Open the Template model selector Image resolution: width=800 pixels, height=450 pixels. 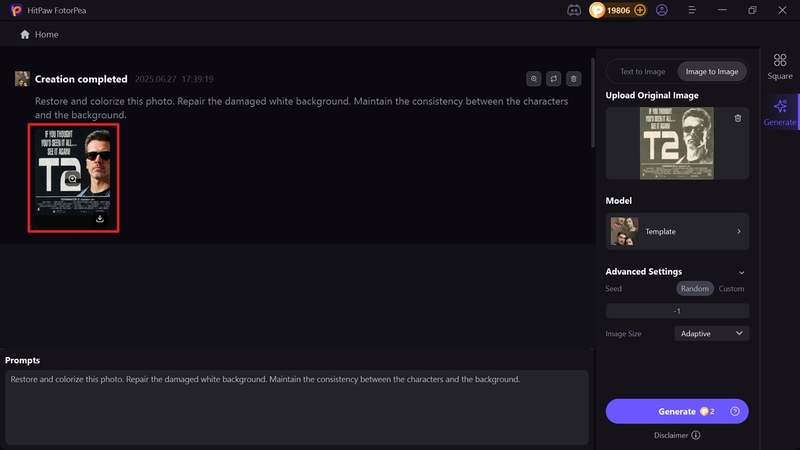coord(677,231)
